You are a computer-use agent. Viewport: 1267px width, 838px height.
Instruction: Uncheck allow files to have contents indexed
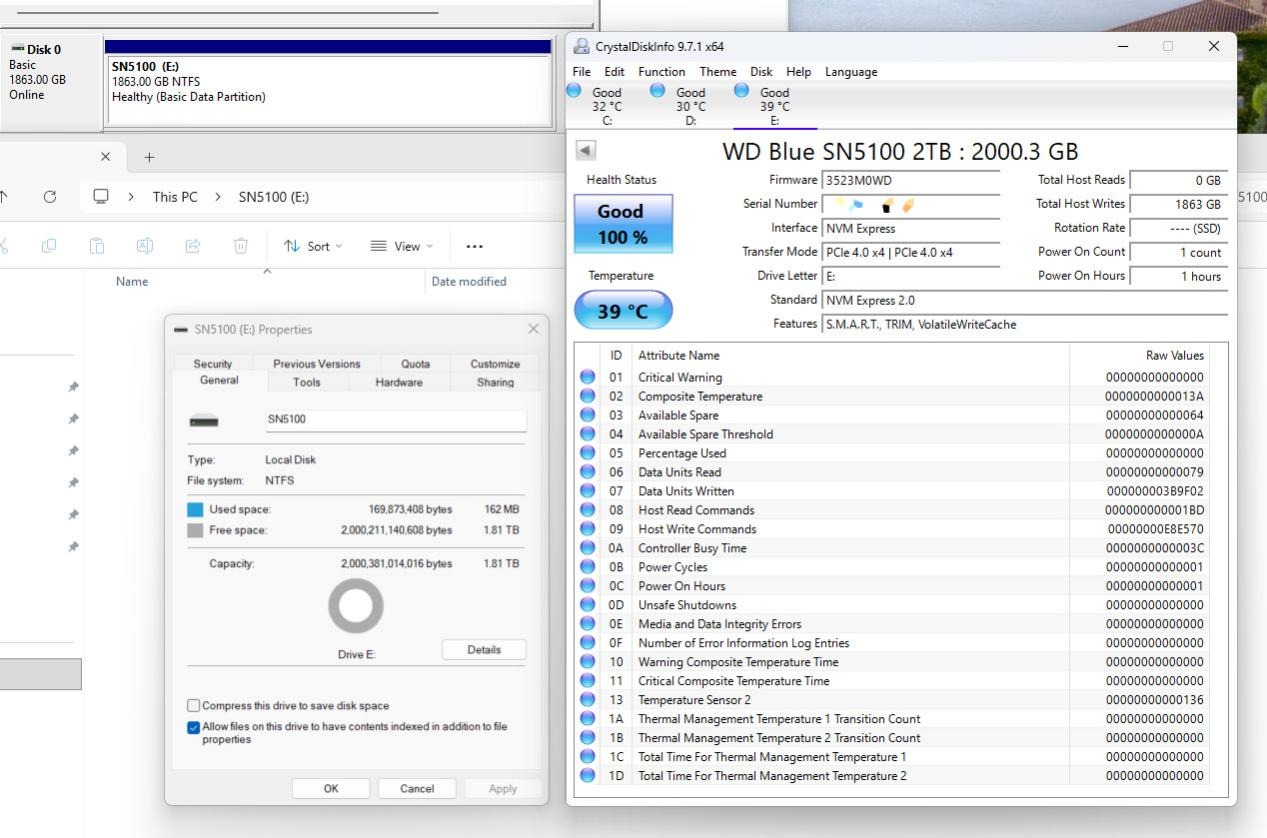pyautogui.click(x=193, y=726)
